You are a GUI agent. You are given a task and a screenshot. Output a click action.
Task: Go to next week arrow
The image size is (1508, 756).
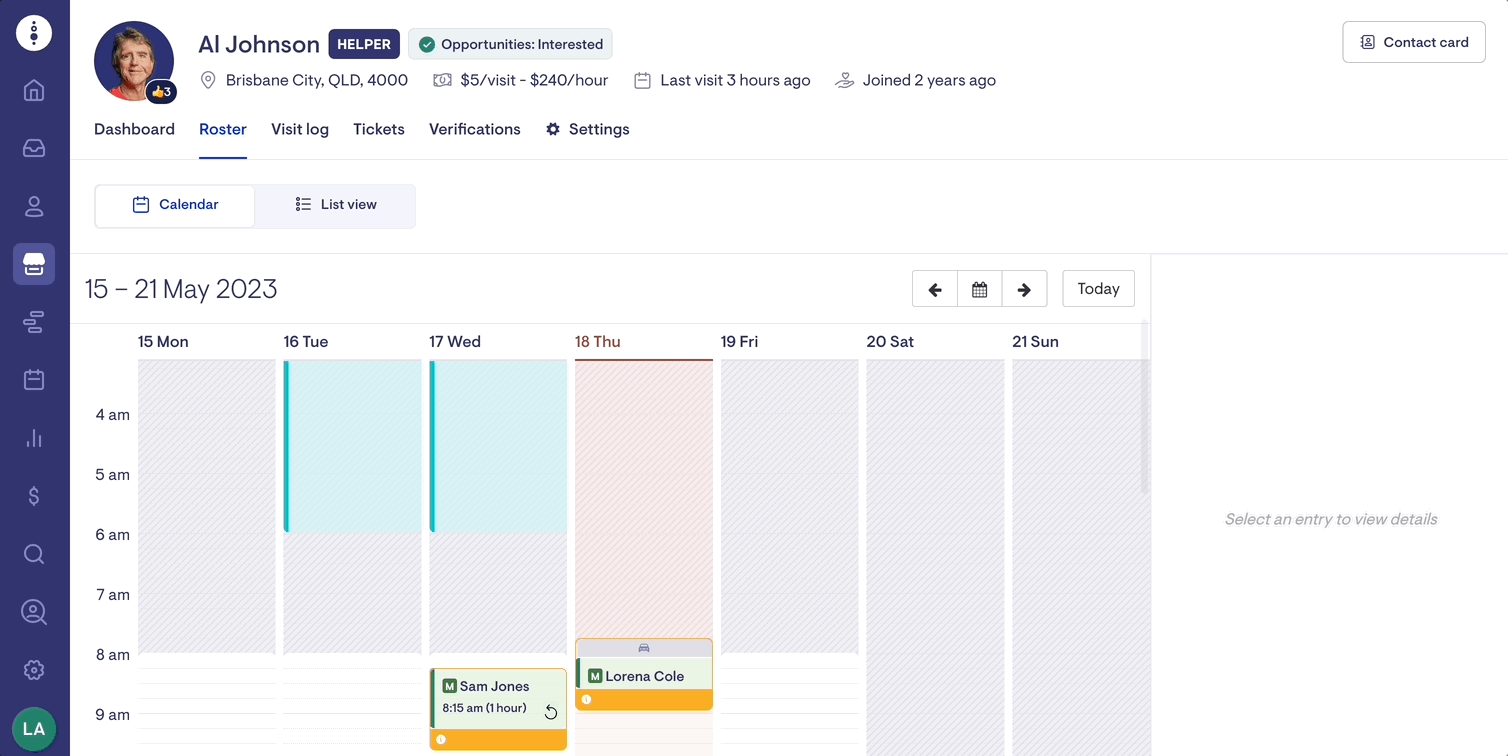pyautogui.click(x=1024, y=289)
